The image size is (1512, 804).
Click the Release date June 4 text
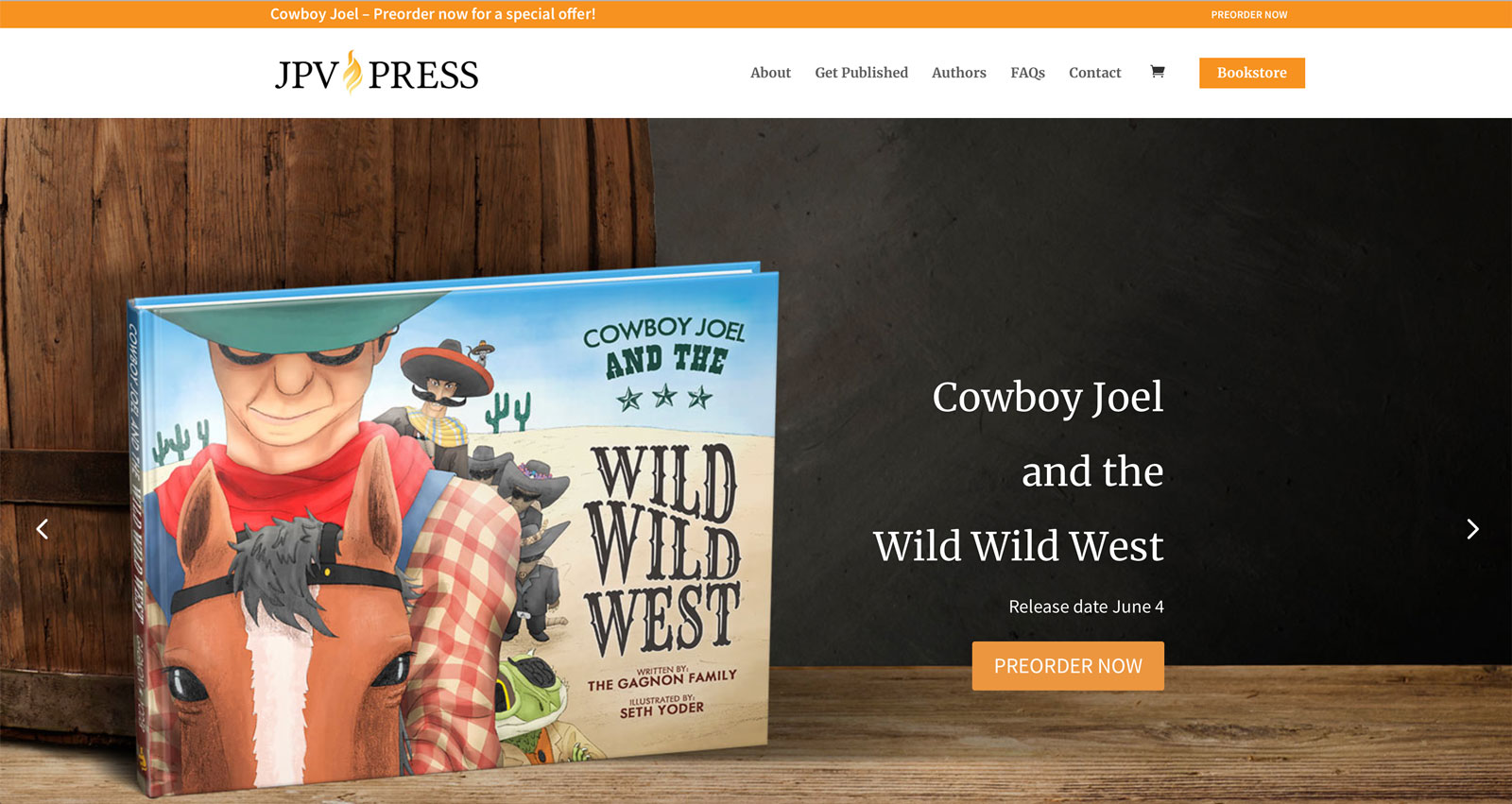[x=1086, y=607]
